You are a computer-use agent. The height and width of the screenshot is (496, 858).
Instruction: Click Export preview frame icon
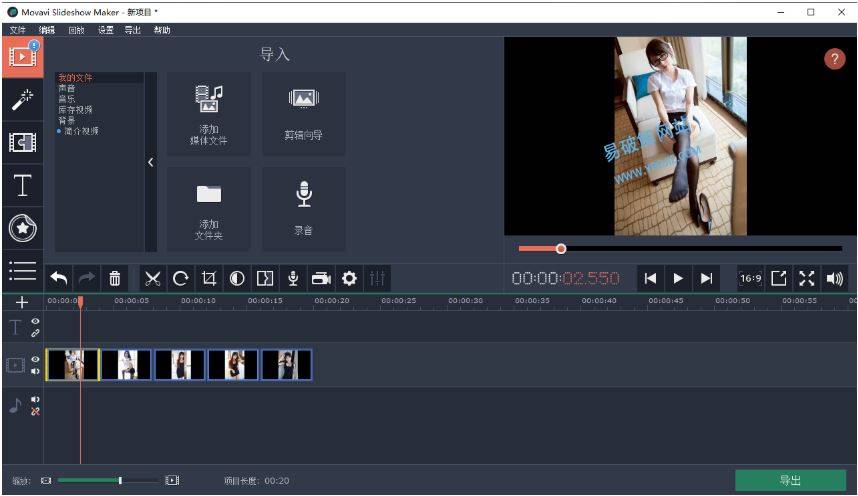pos(778,279)
